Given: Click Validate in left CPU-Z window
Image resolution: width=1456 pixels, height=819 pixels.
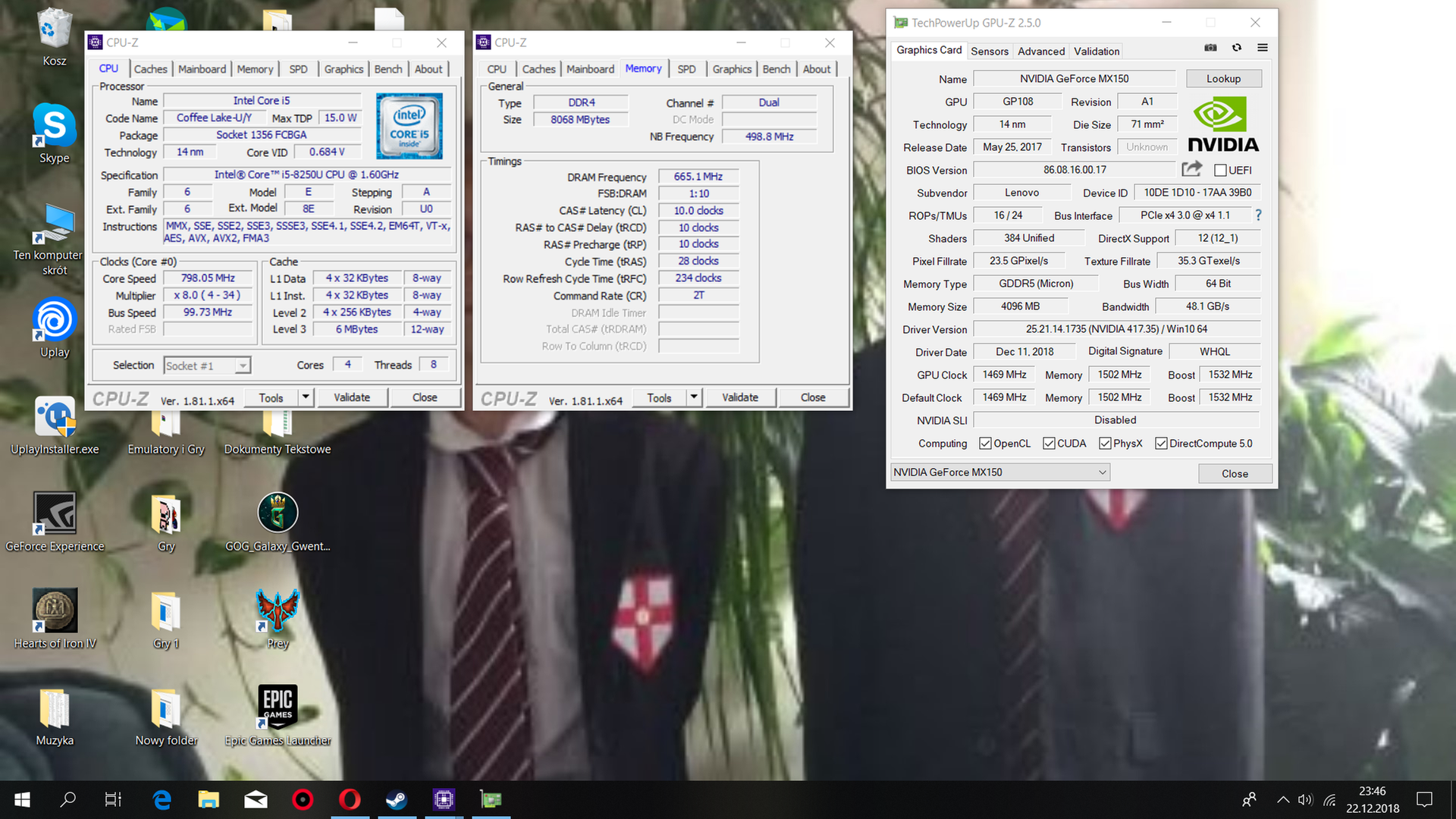Looking at the screenshot, I should [x=352, y=397].
